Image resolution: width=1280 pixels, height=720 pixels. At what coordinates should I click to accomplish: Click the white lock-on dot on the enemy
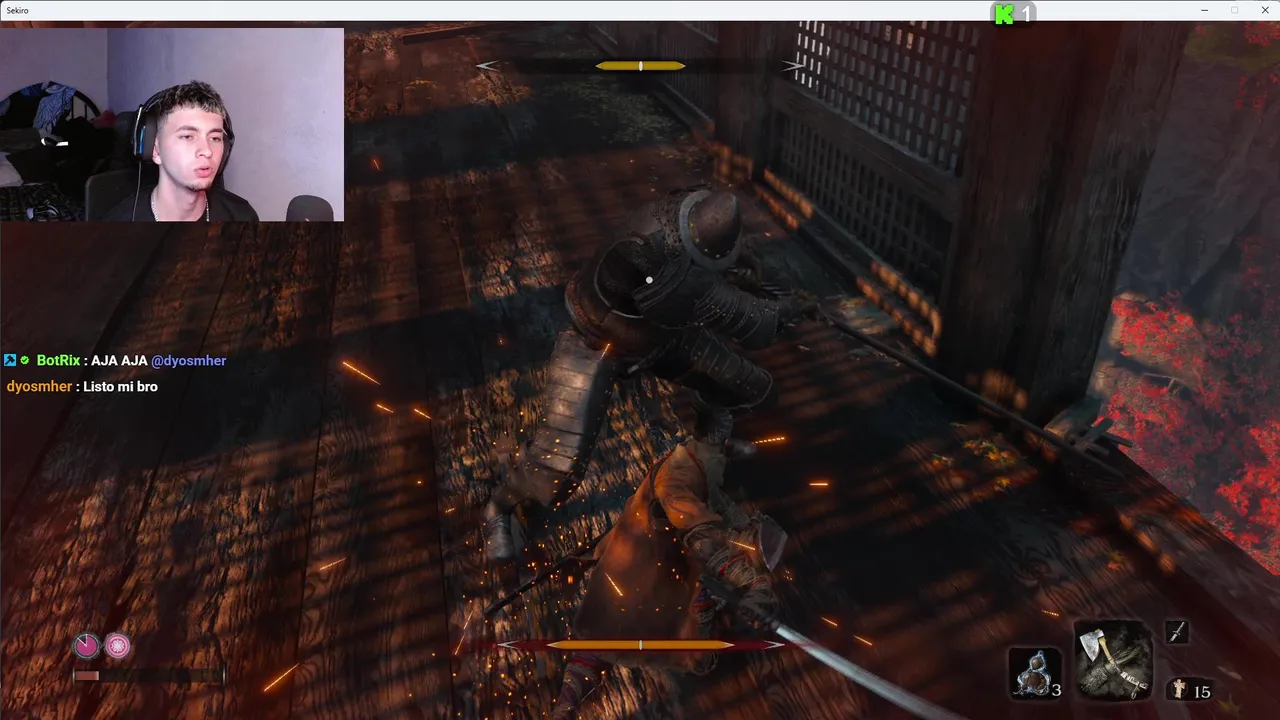649,280
